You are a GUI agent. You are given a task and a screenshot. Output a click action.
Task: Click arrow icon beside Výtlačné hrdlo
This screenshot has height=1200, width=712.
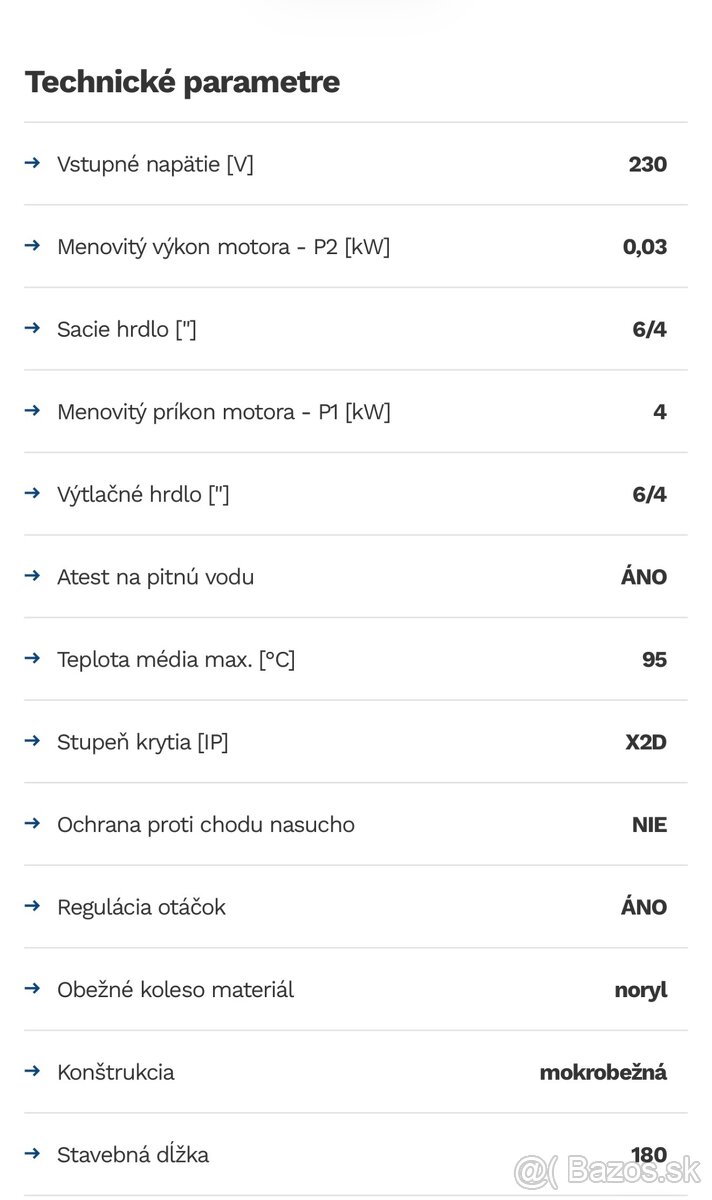point(32,493)
